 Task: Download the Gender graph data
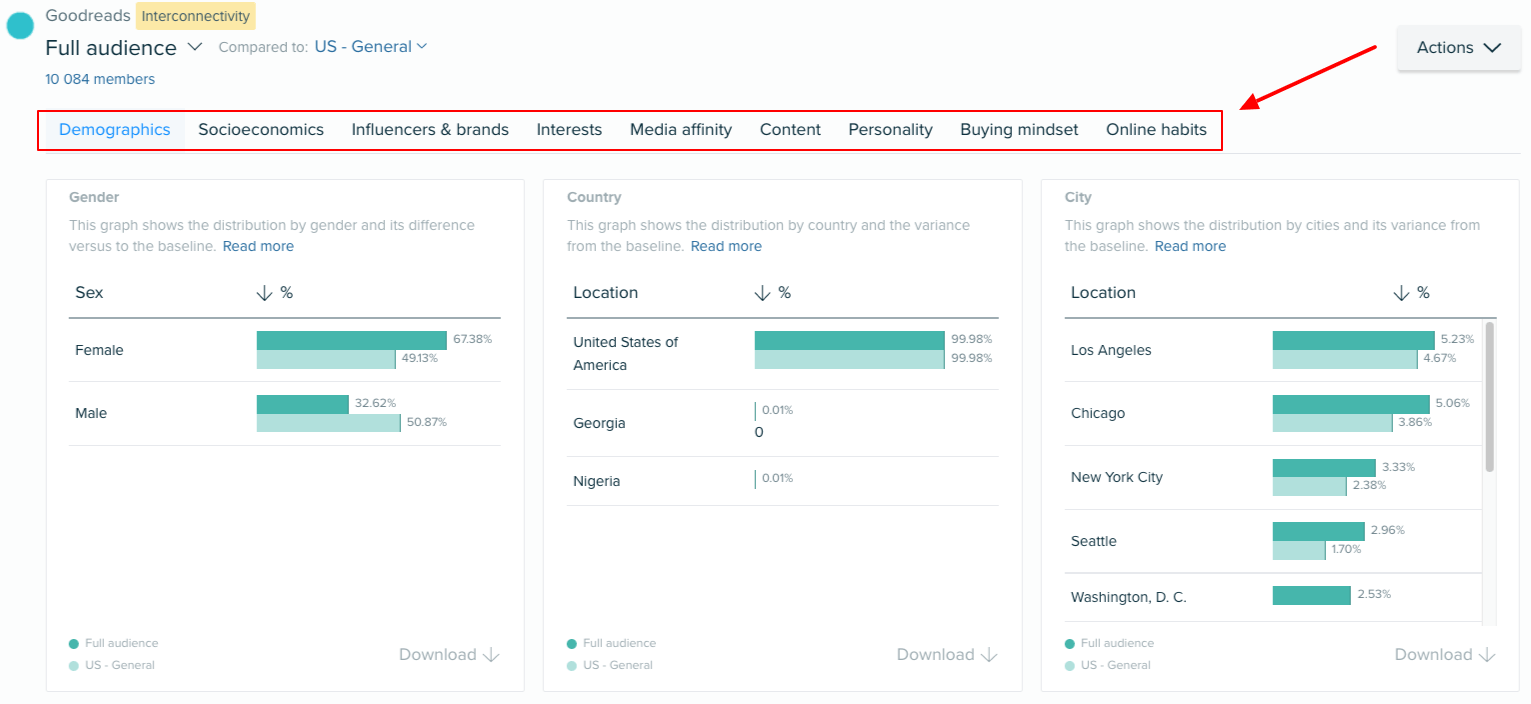(448, 654)
